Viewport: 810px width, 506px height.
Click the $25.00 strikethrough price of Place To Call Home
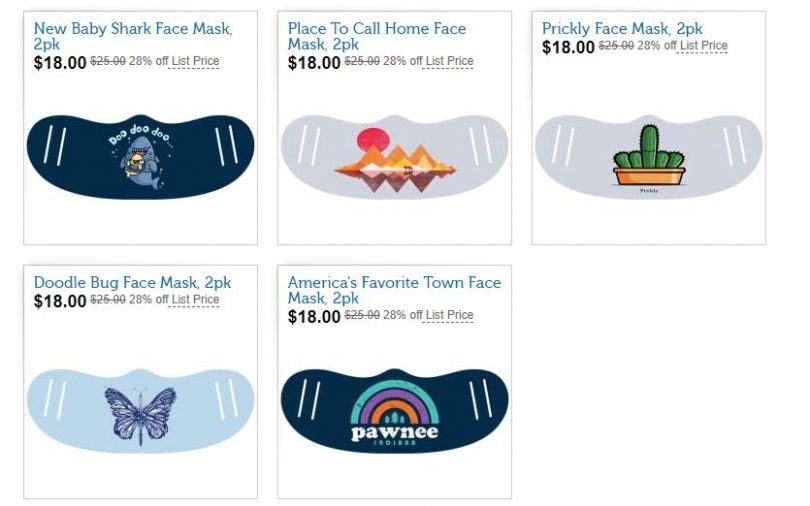tap(362, 62)
